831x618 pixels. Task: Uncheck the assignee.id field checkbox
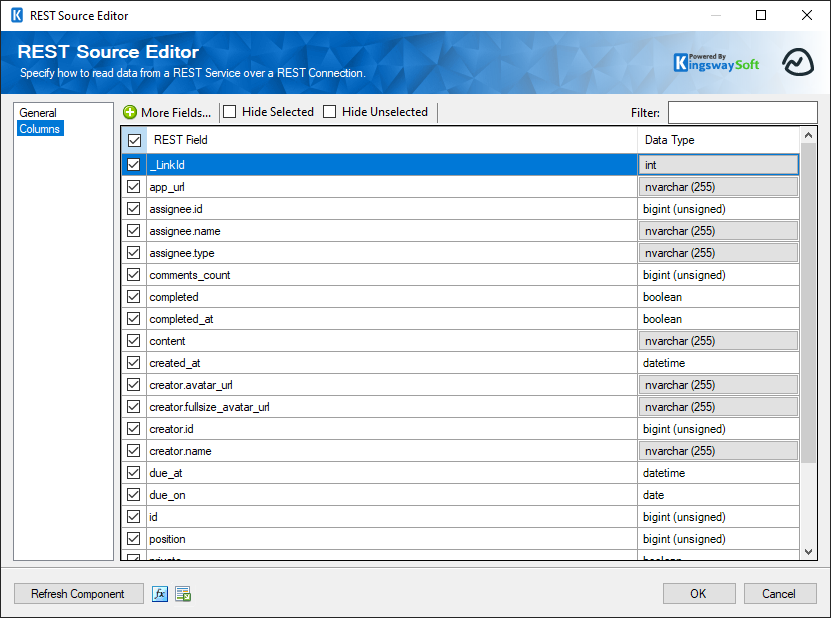click(134, 209)
